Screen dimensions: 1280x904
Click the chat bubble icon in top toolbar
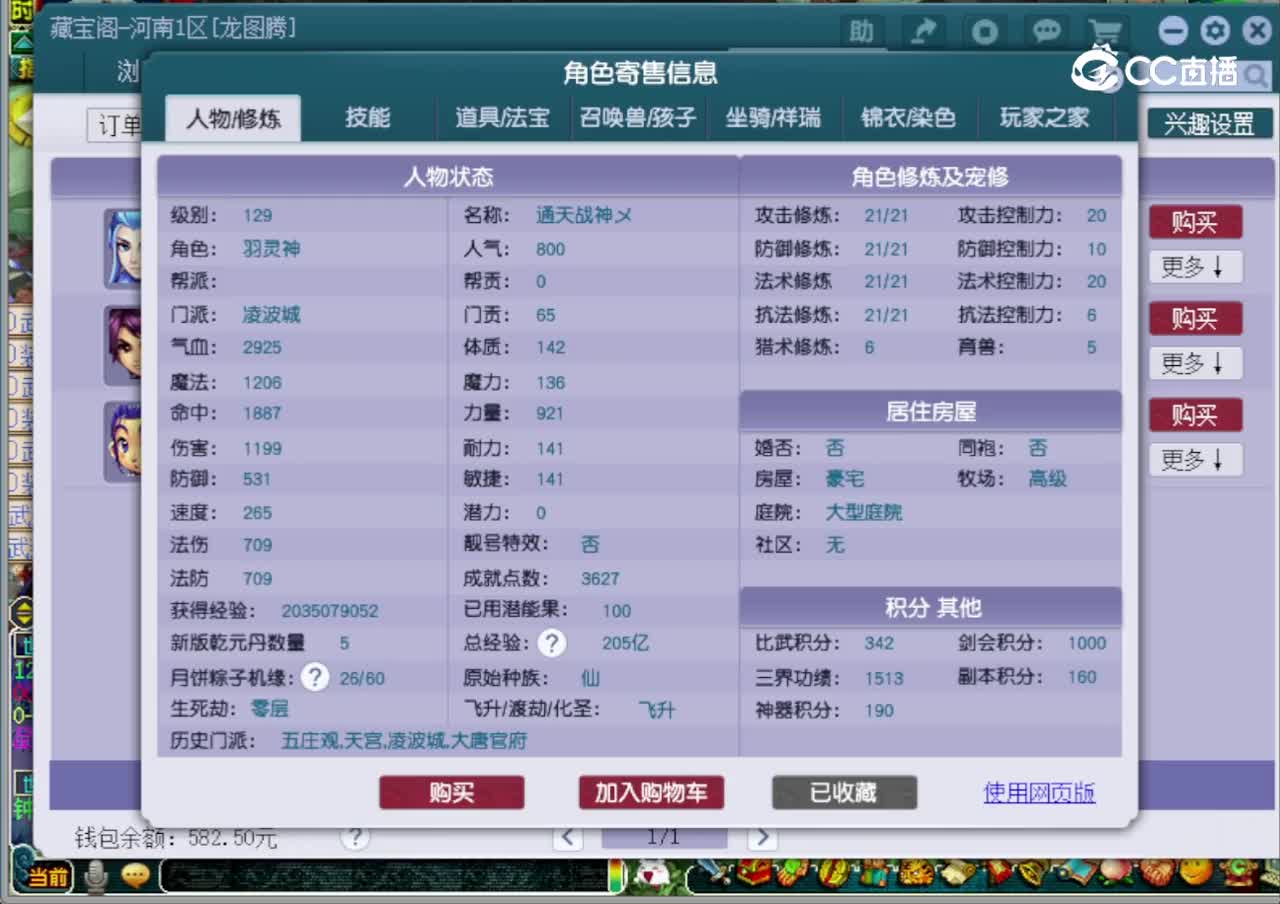1046,31
